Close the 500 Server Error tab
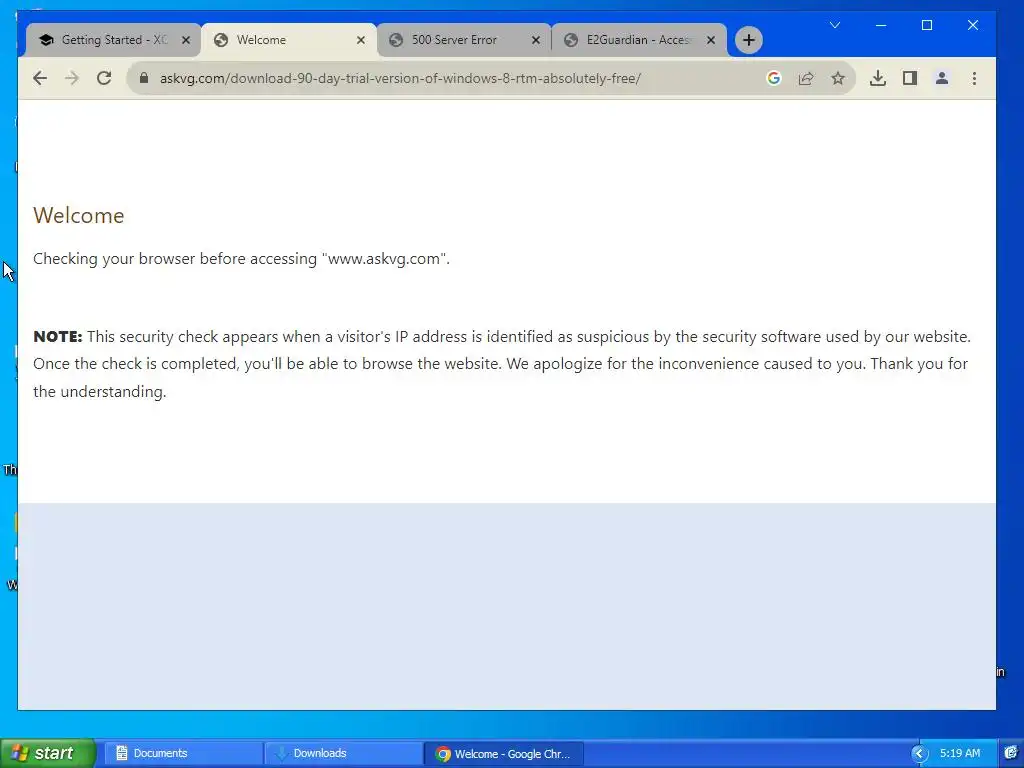Viewport: 1024px width, 768px height. pyautogui.click(x=536, y=40)
